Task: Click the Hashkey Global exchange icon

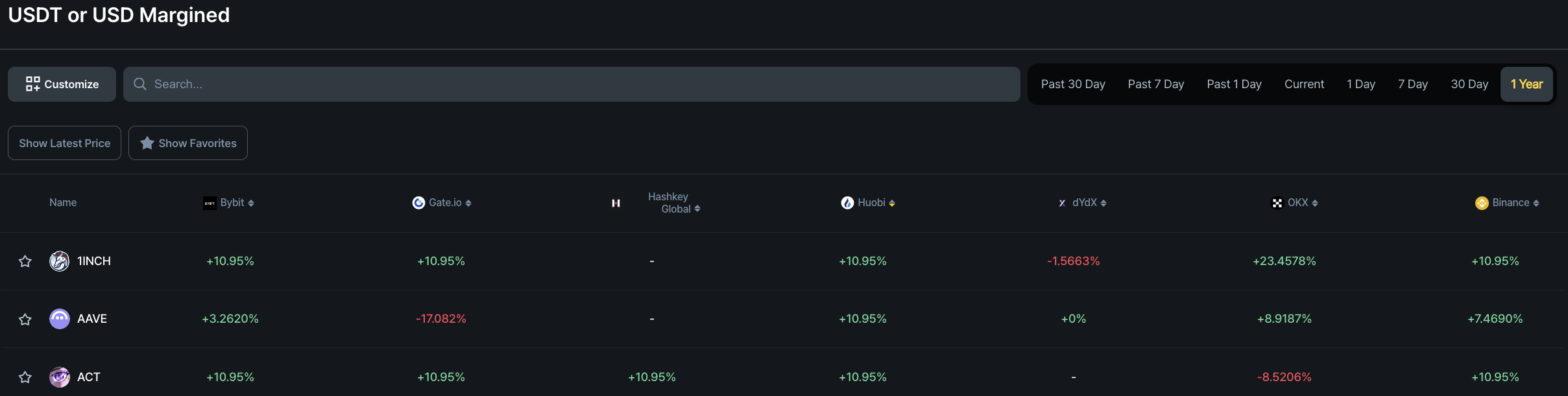Action: [x=615, y=202]
